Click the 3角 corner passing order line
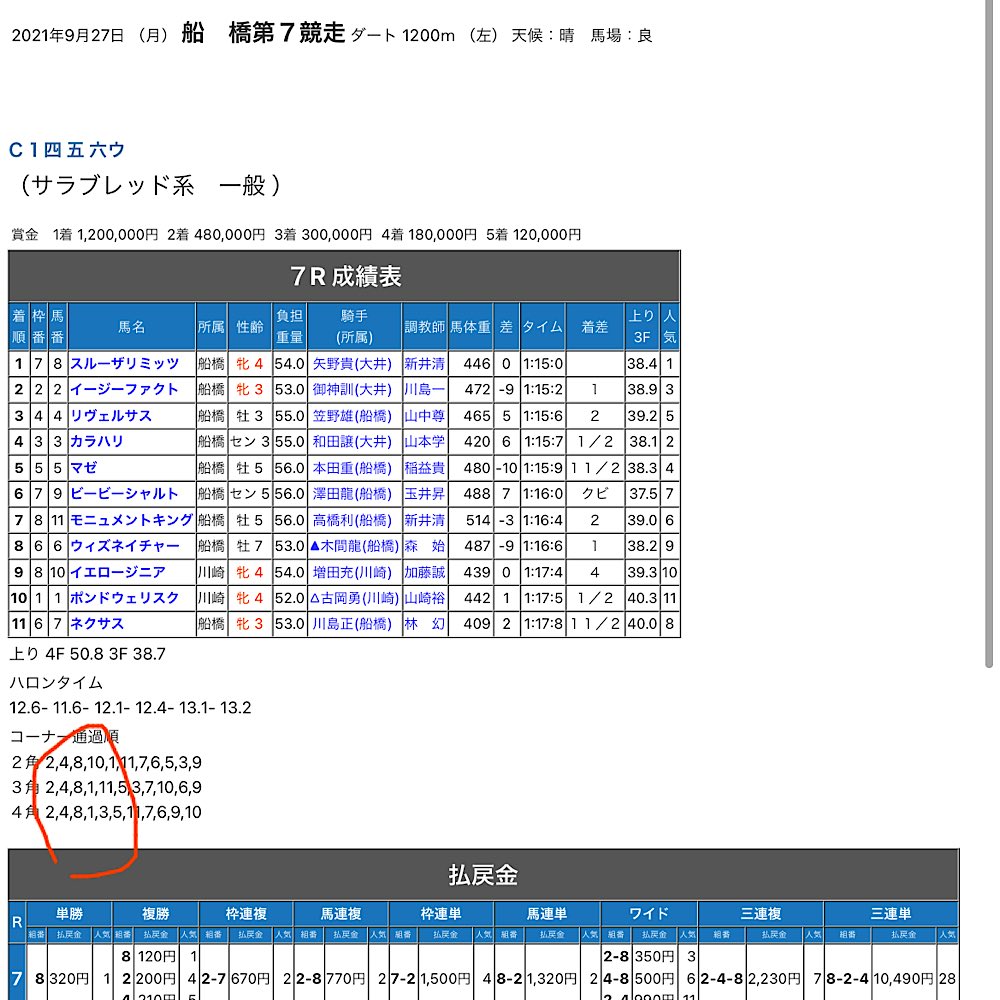1000x1000 pixels. pyautogui.click(x=107, y=788)
